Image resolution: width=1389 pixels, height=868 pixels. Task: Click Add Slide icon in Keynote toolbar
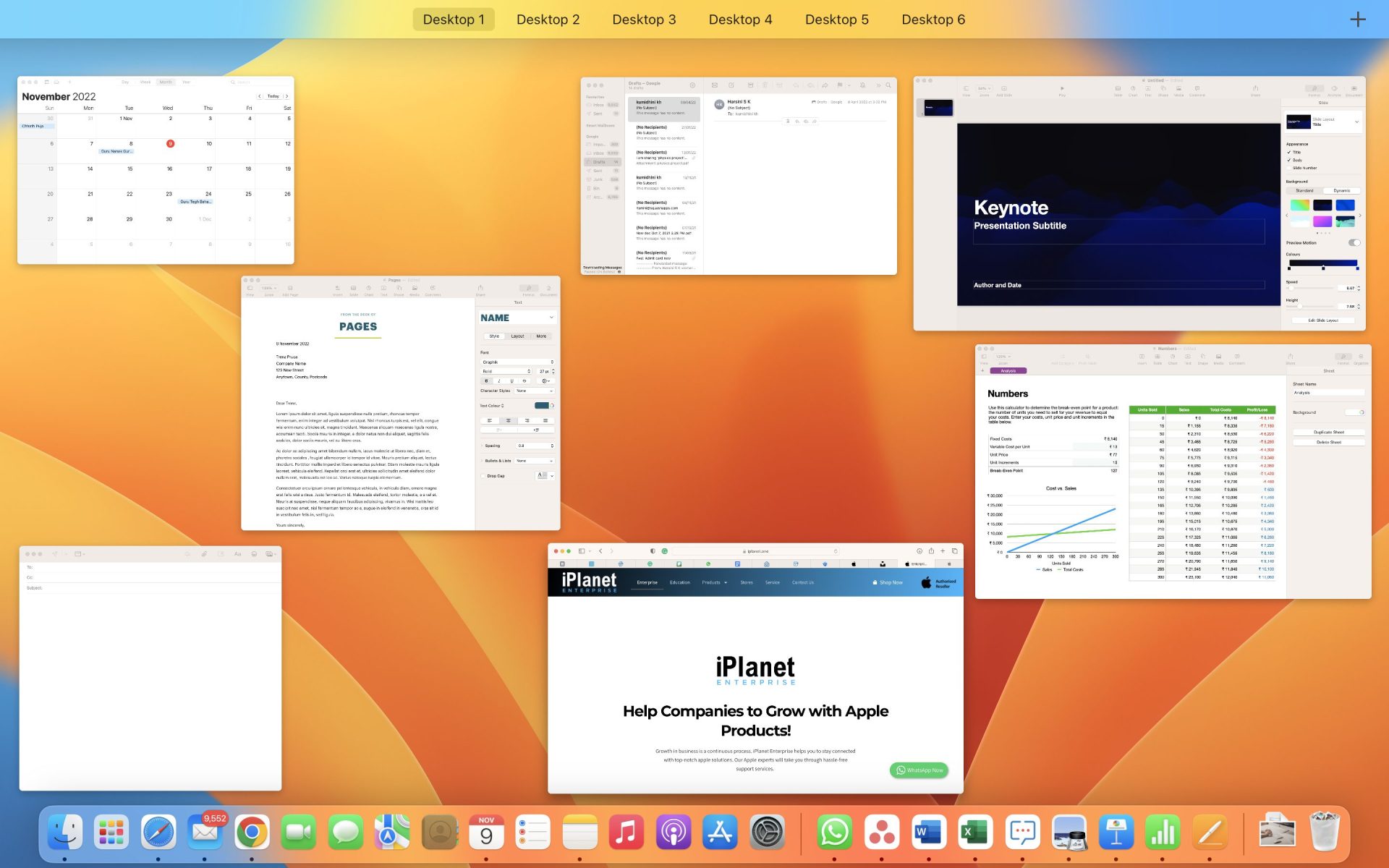pyautogui.click(x=1004, y=89)
